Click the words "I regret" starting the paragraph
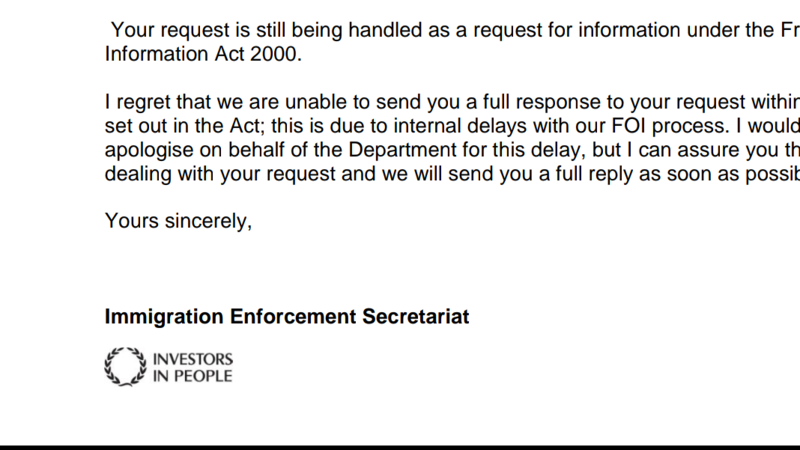 tap(137, 102)
